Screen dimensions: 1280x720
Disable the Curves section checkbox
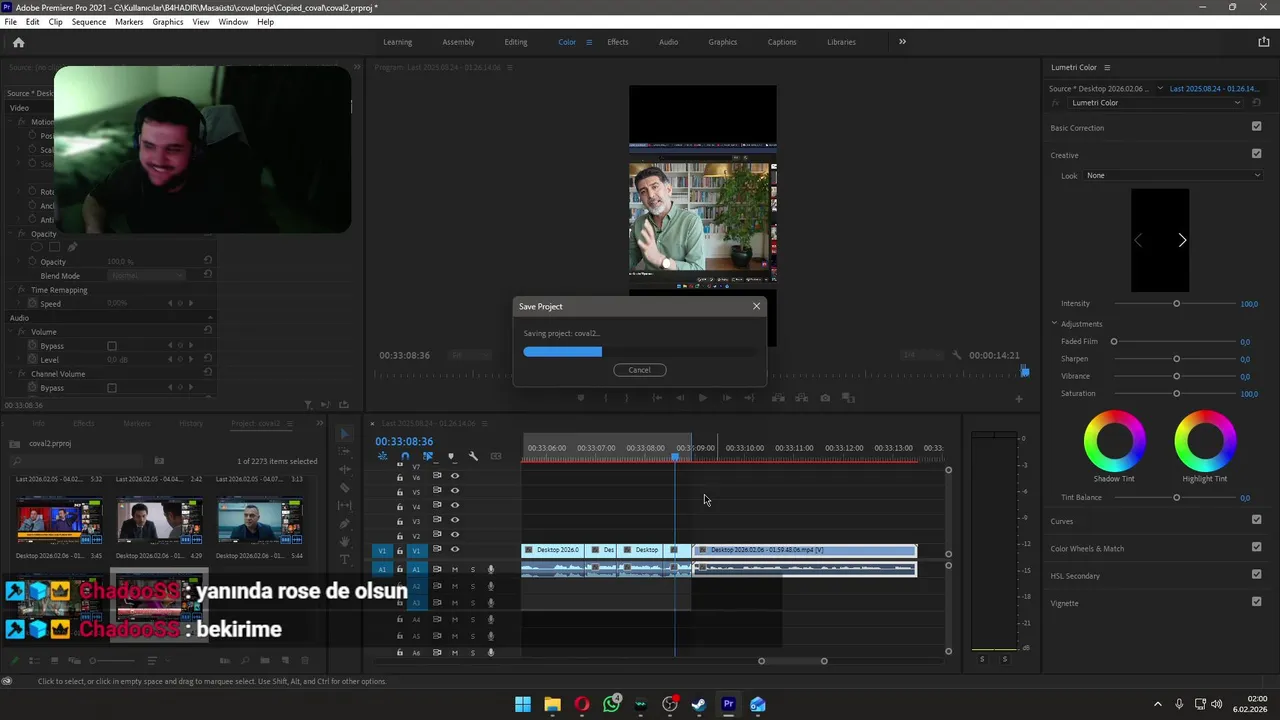tap(1257, 520)
